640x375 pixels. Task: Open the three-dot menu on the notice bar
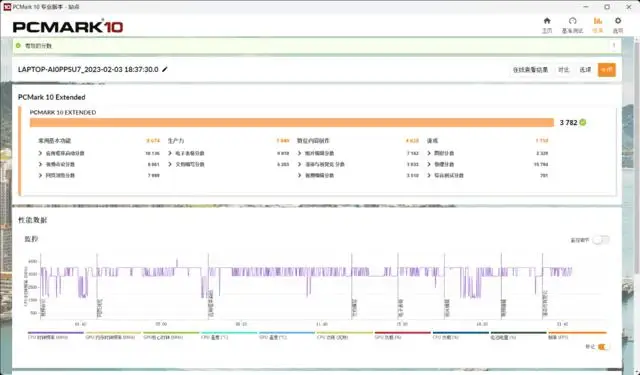click(x=614, y=46)
